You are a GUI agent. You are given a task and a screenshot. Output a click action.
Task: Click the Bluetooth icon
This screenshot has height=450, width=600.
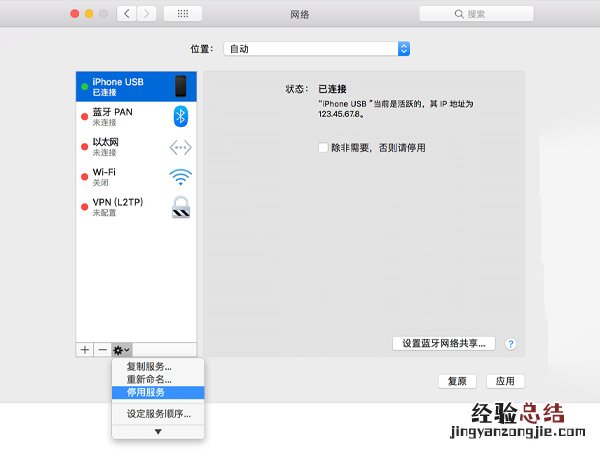click(x=181, y=116)
